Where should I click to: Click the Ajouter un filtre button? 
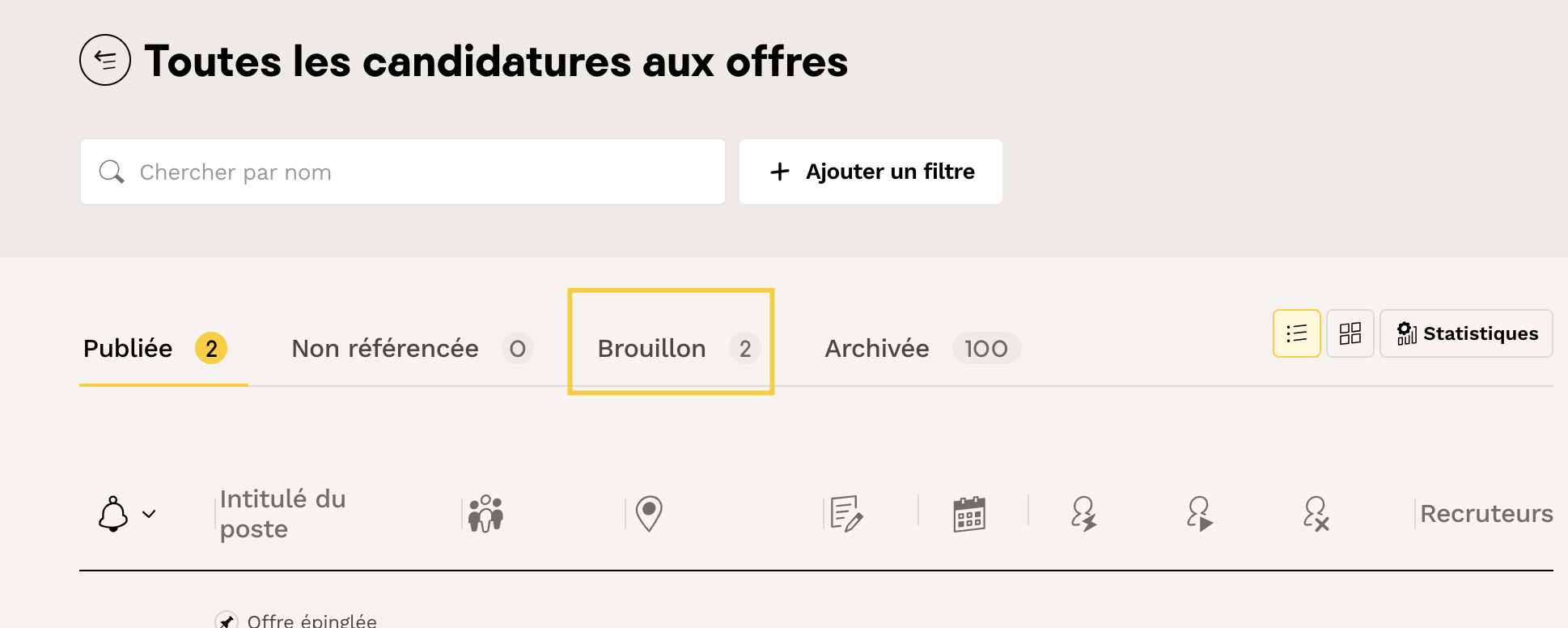(871, 172)
